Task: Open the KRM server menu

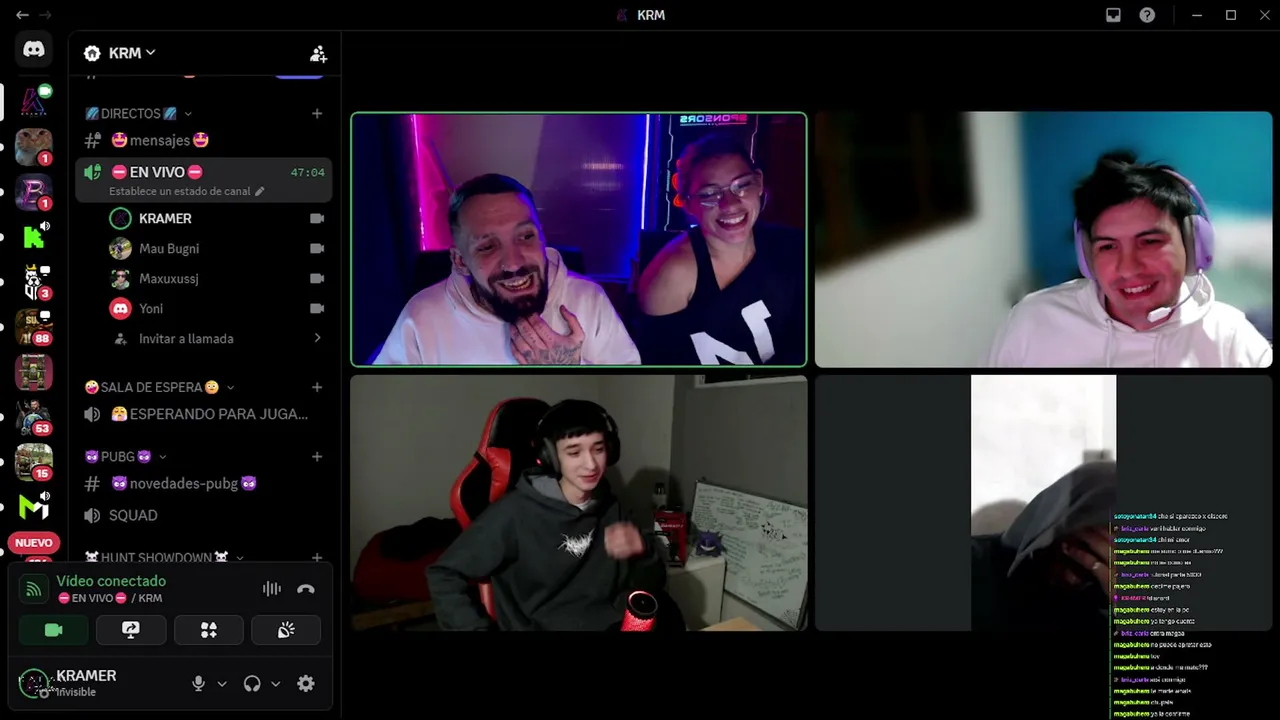Action: click(120, 53)
